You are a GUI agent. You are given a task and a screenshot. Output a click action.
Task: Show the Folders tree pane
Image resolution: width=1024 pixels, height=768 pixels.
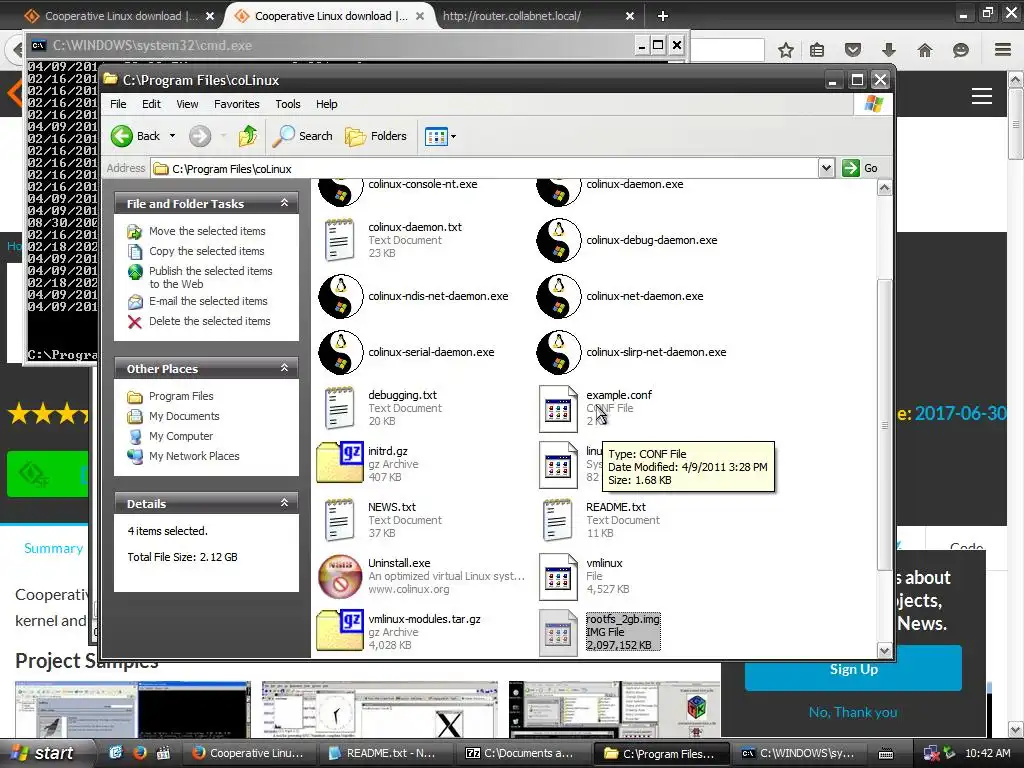pyautogui.click(x=376, y=136)
